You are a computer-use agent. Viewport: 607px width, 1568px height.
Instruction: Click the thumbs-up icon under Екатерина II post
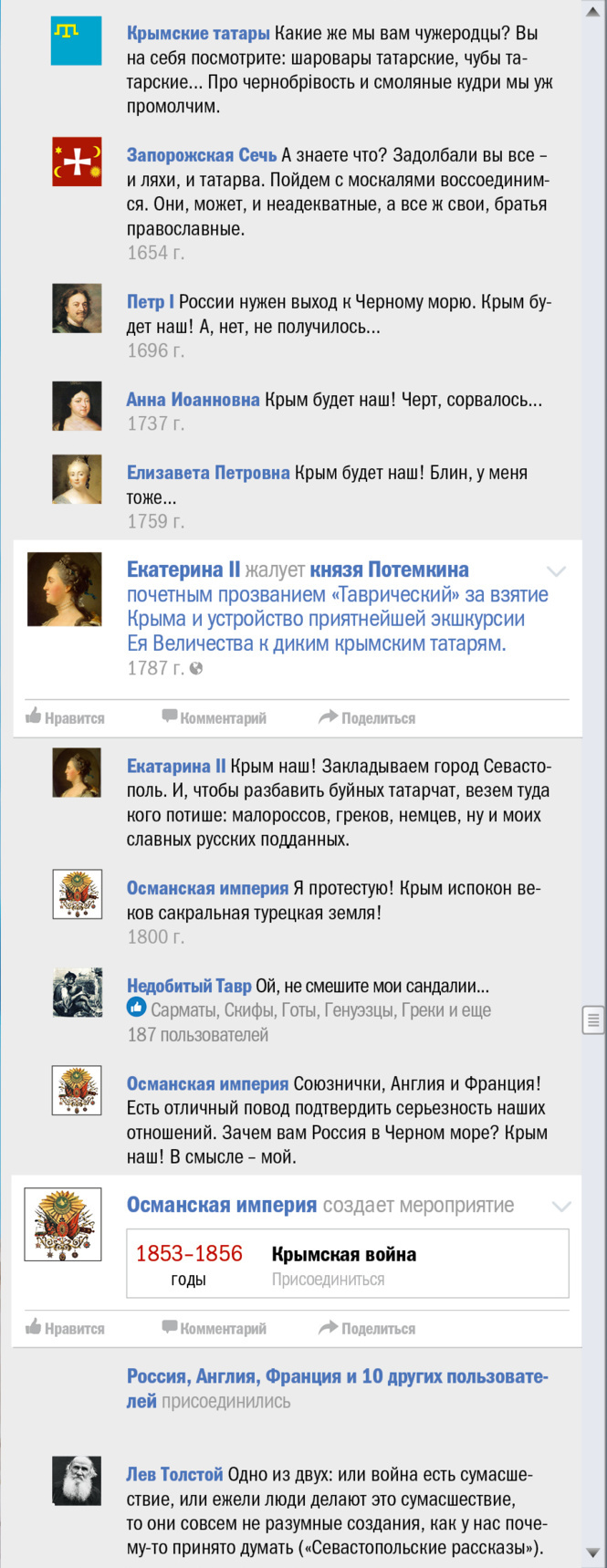pos(34,716)
